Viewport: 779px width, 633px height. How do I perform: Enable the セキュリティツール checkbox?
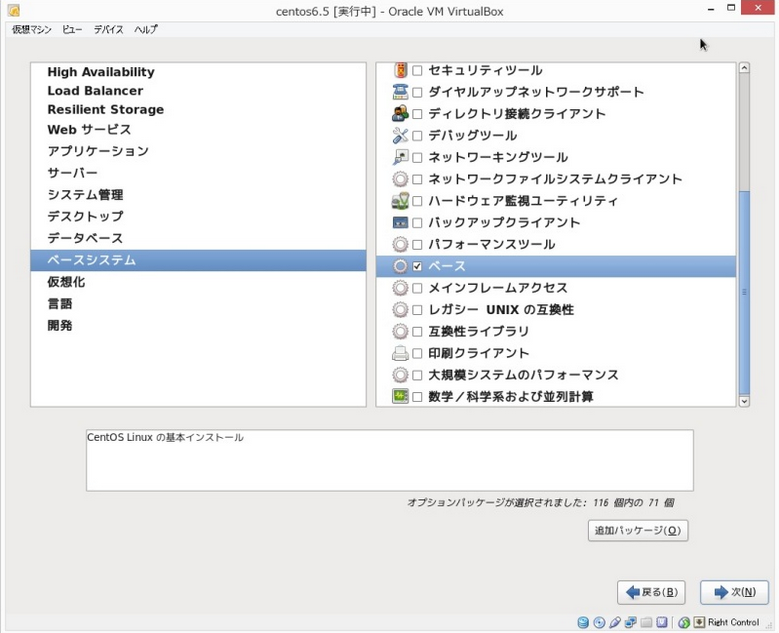point(417,71)
